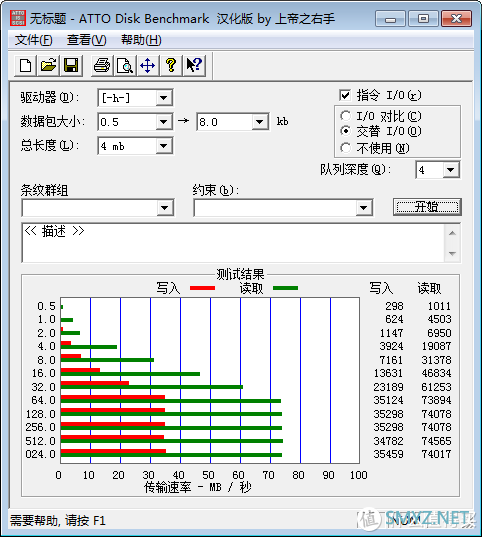482x537 pixels.
Task: Click the green 读取 legend swatch
Action: [x=285, y=288]
